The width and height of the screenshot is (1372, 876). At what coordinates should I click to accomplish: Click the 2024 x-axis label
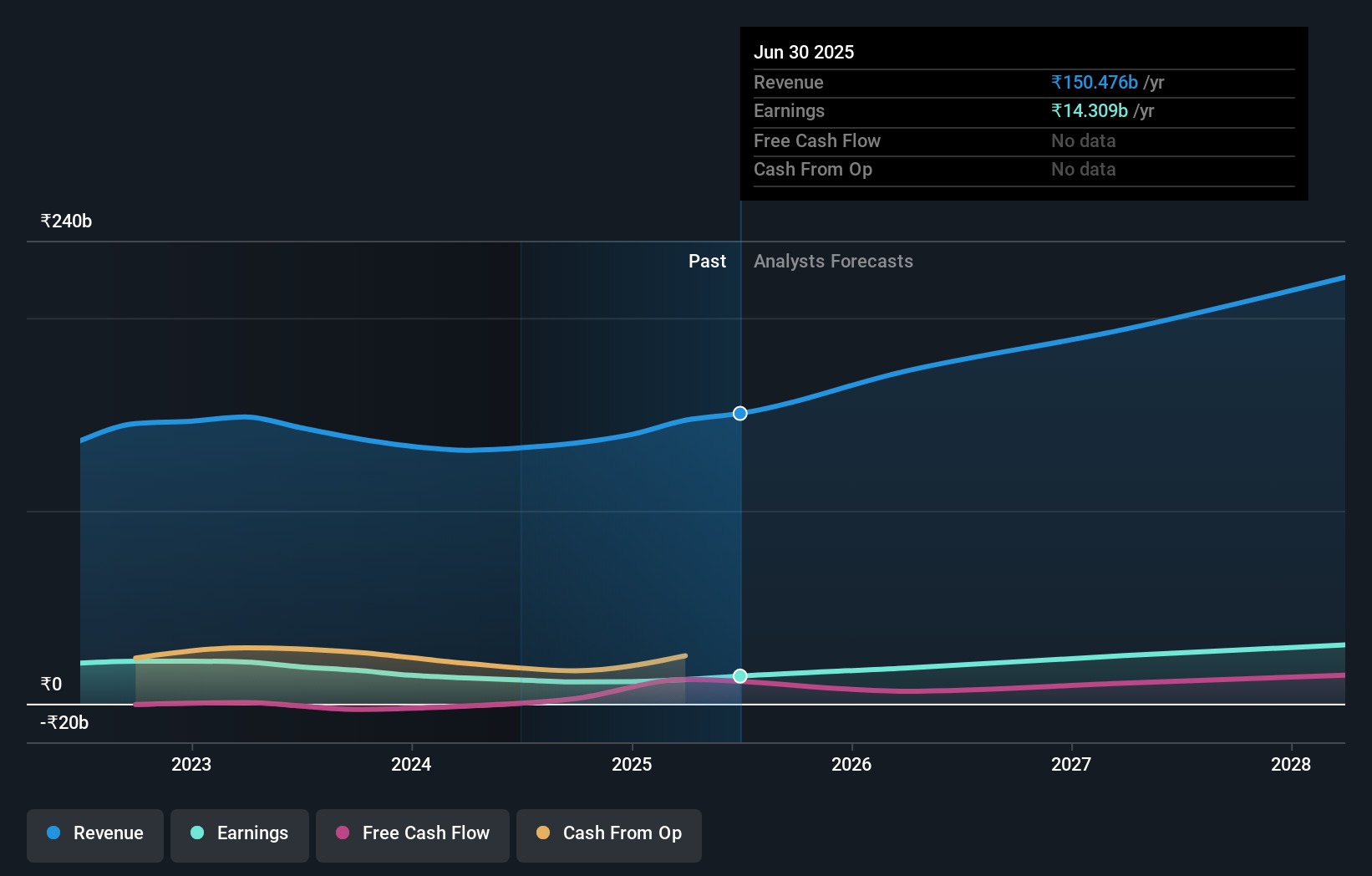click(x=411, y=764)
